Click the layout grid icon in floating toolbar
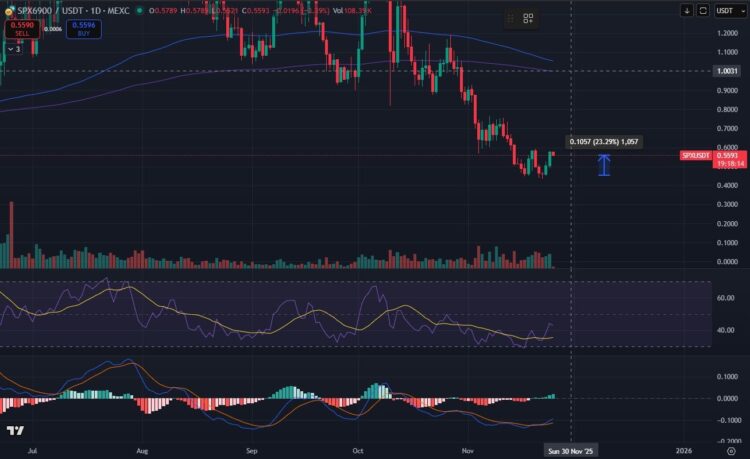 click(527, 18)
